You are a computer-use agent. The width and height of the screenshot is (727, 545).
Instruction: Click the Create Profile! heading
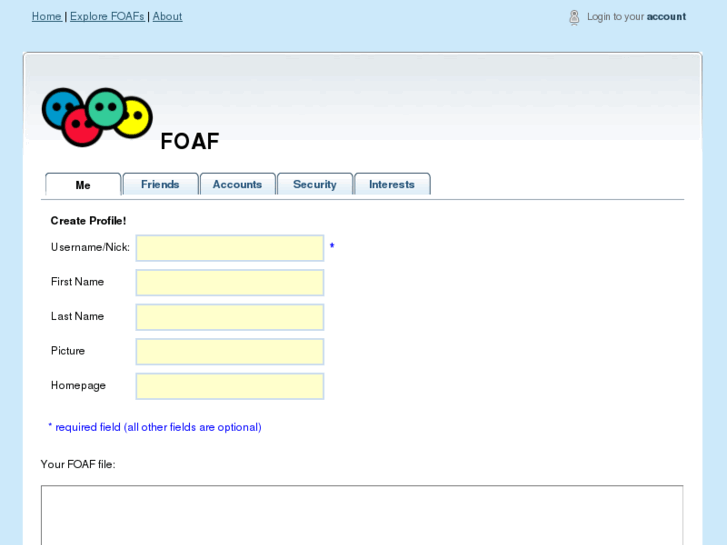pos(88,221)
